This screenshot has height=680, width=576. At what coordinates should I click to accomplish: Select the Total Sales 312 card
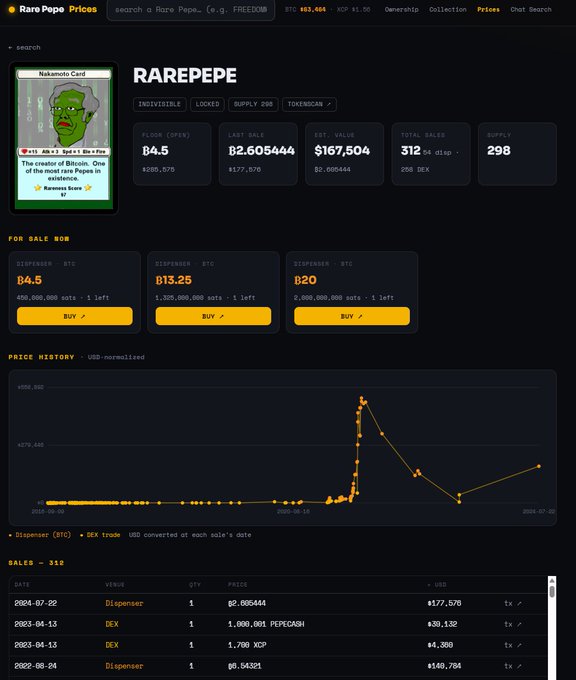[431, 154]
